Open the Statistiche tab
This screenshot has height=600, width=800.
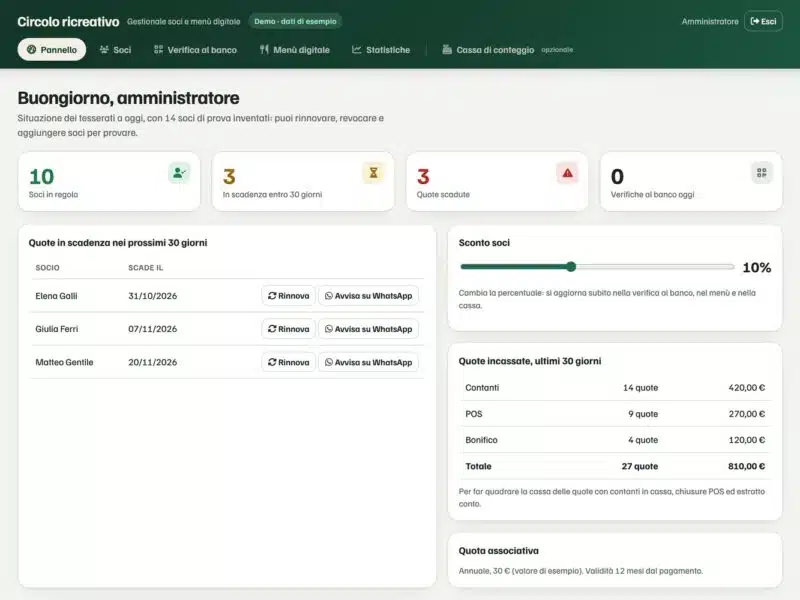pyautogui.click(x=381, y=49)
